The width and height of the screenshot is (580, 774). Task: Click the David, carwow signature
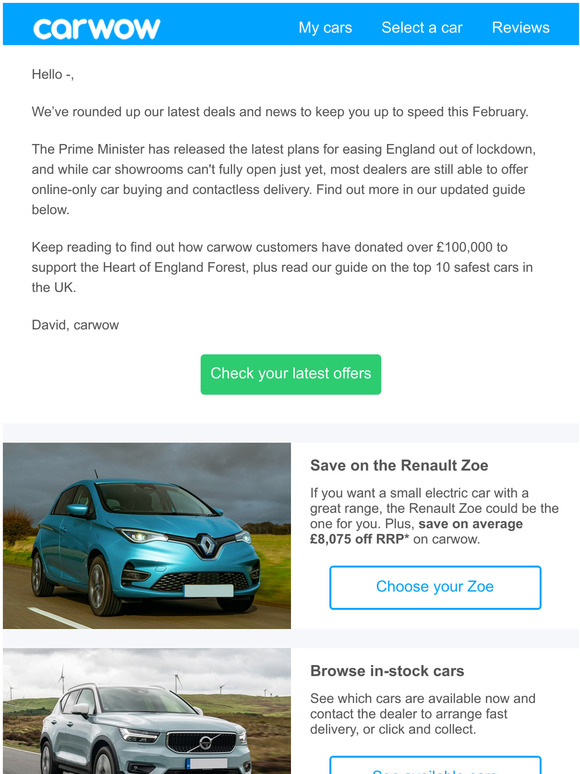click(x=75, y=325)
